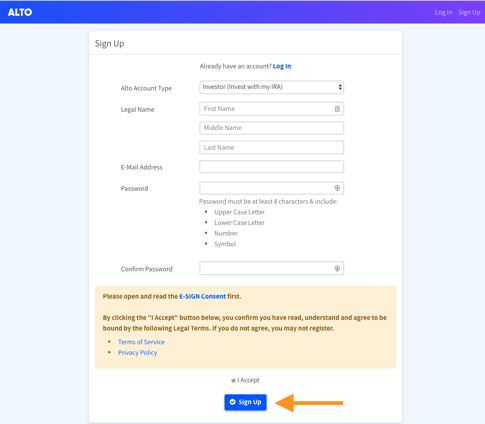The image size is (485, 424).
Task: Open the Terms of Service link
Action: click(141, 342)
